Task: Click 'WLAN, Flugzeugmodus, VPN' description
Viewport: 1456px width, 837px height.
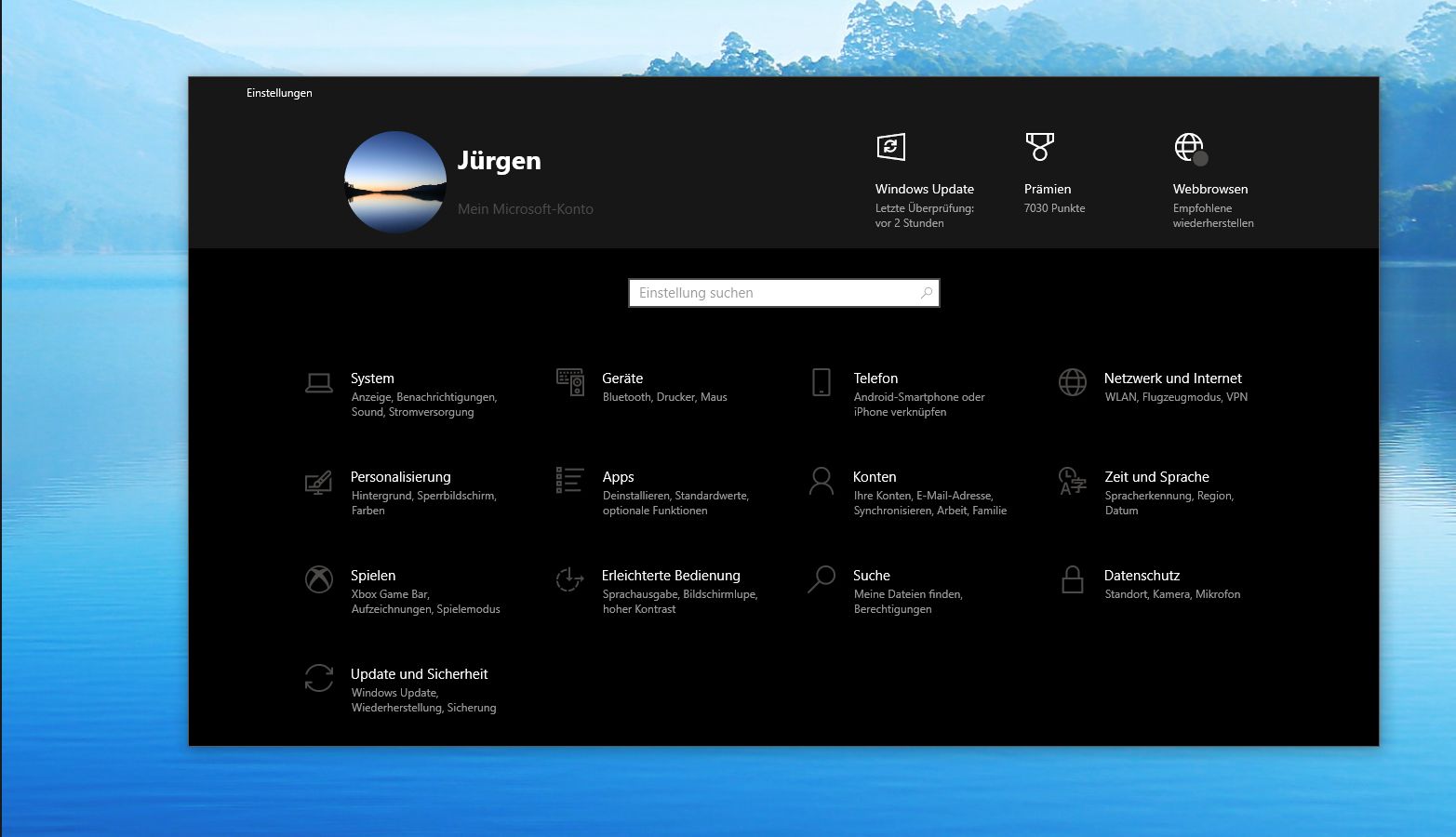Action: [1176, 397]
